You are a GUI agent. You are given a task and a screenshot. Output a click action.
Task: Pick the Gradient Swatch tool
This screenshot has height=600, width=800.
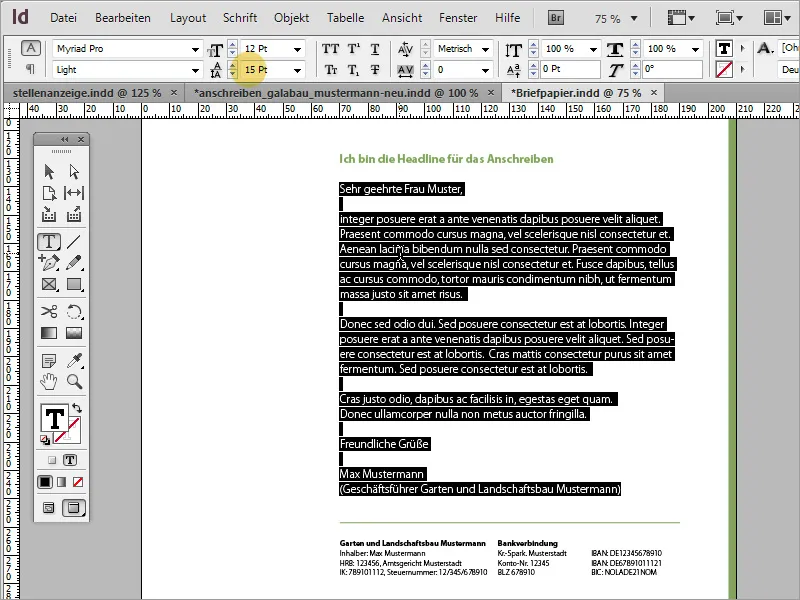point(49,333)
